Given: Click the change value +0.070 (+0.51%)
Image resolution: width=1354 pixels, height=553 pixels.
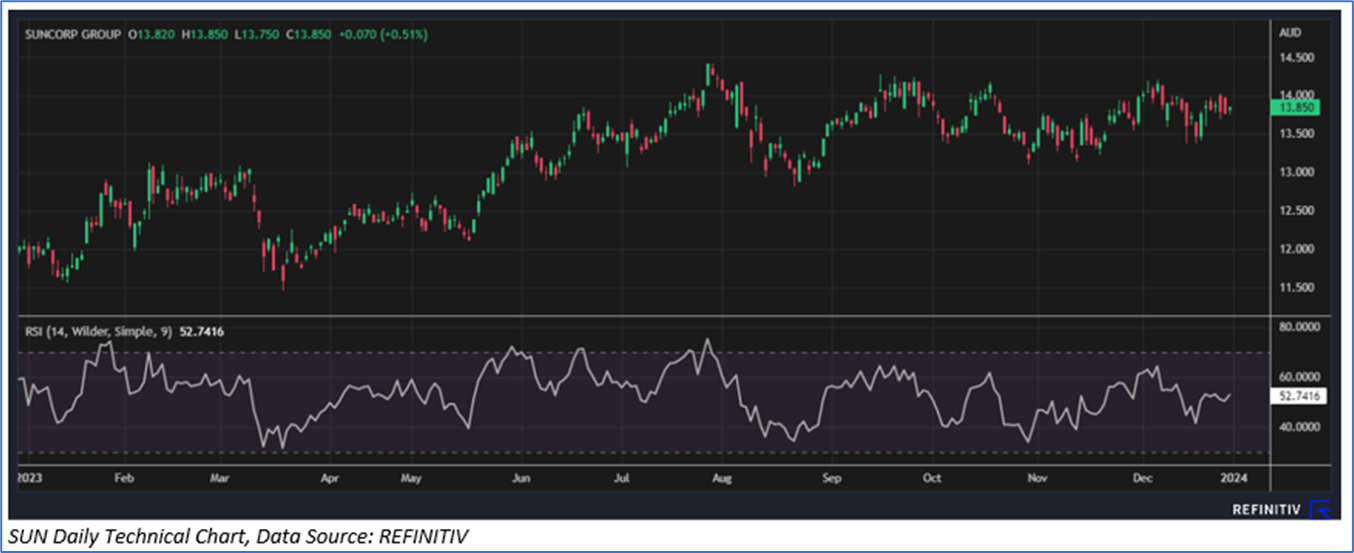Looking at the screenshot, I should pos(385,34).
